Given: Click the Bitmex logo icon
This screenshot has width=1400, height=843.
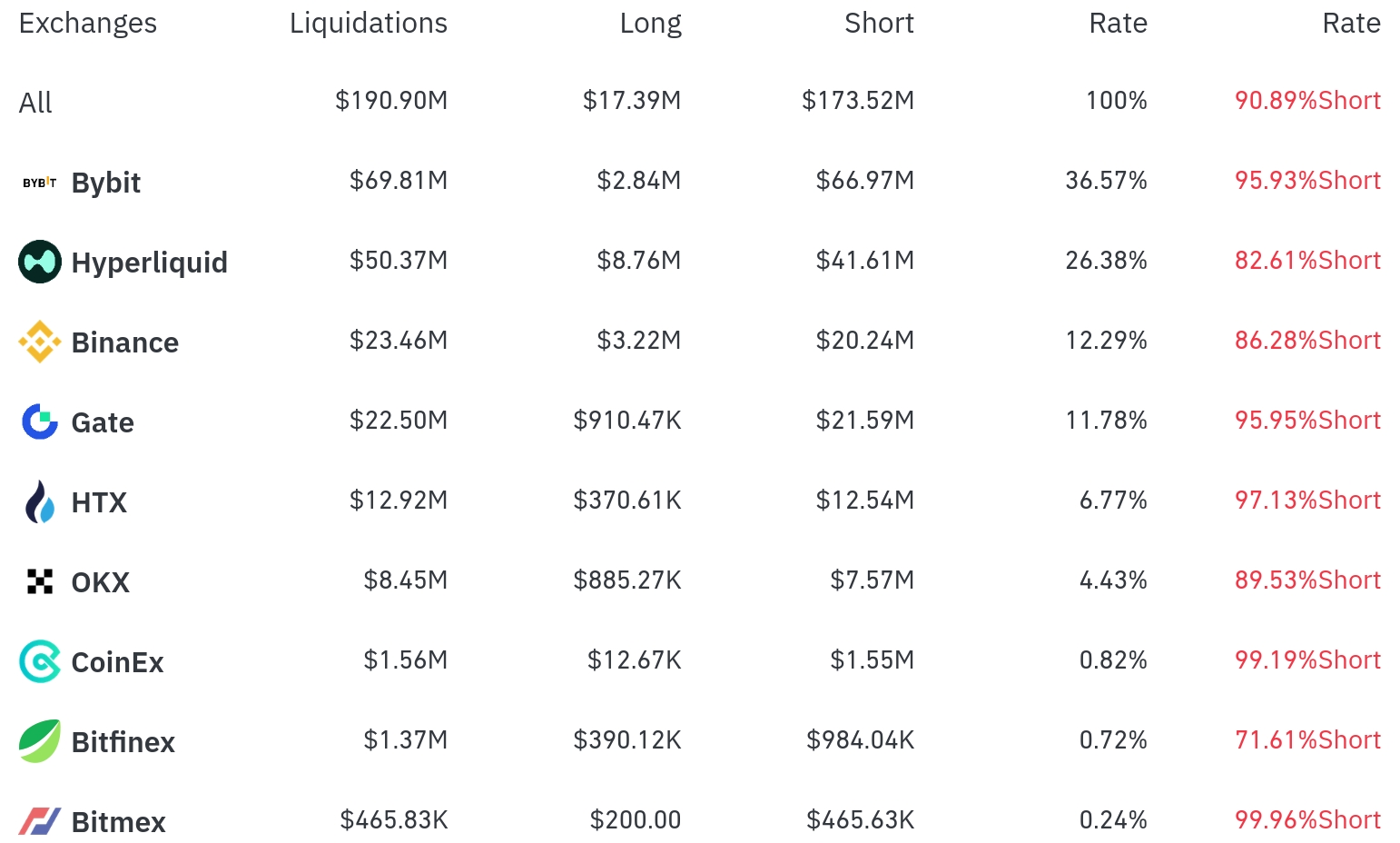Looking at the screenshot, I should tap(40, 821).
